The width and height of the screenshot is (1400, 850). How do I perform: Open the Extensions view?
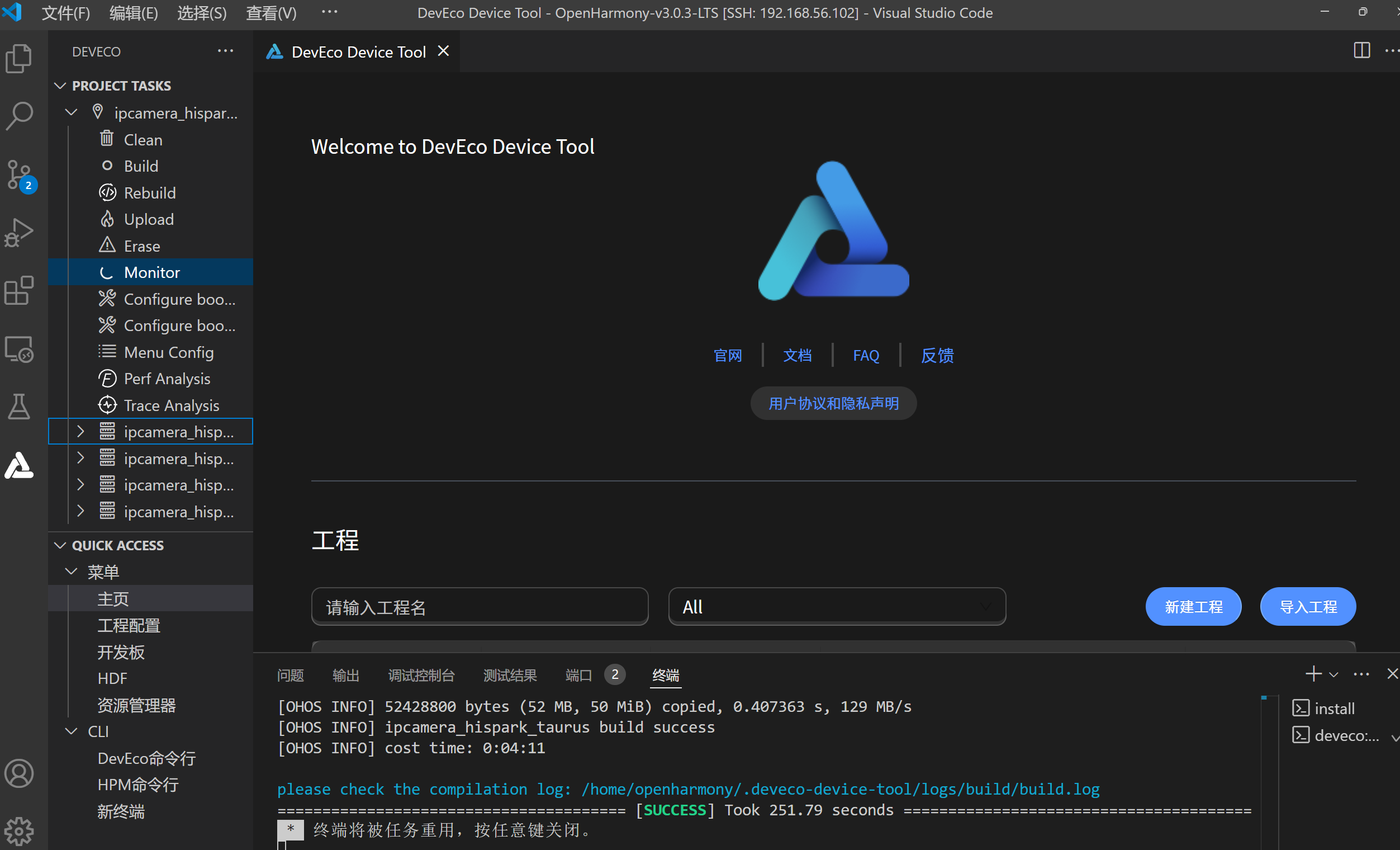20,291
